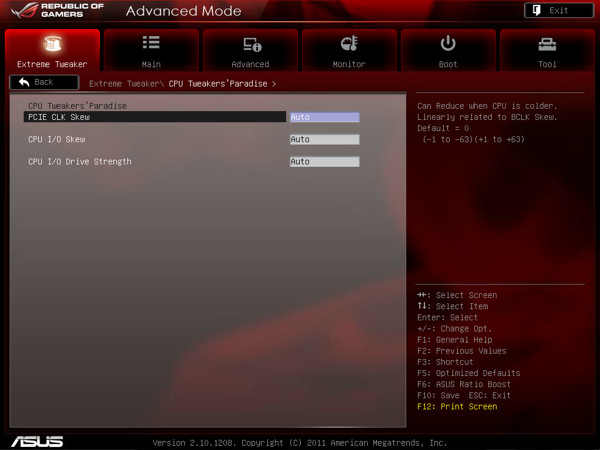Open the PCIE CLK Skew Auto value field
The width and height of the screenshot is (600, 450).
[323, 117]
